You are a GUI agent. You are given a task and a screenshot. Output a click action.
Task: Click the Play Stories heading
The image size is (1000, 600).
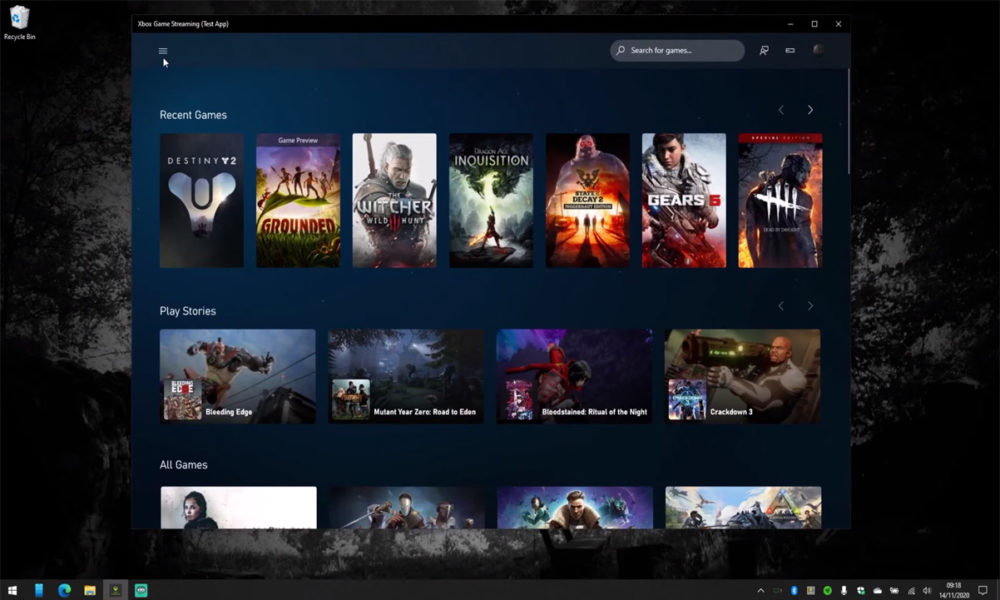click(188, 311)
